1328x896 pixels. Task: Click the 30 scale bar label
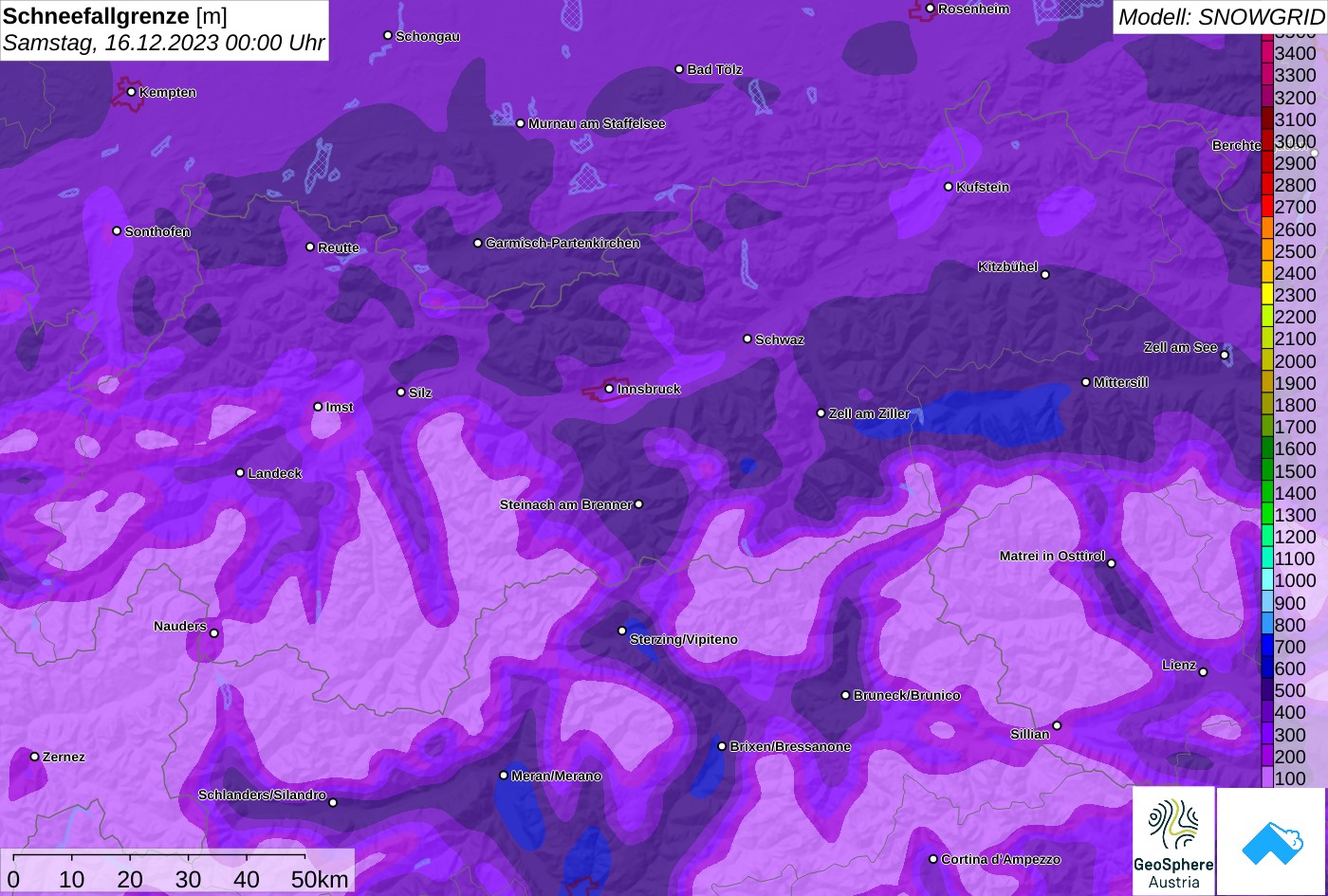[188, 879]
